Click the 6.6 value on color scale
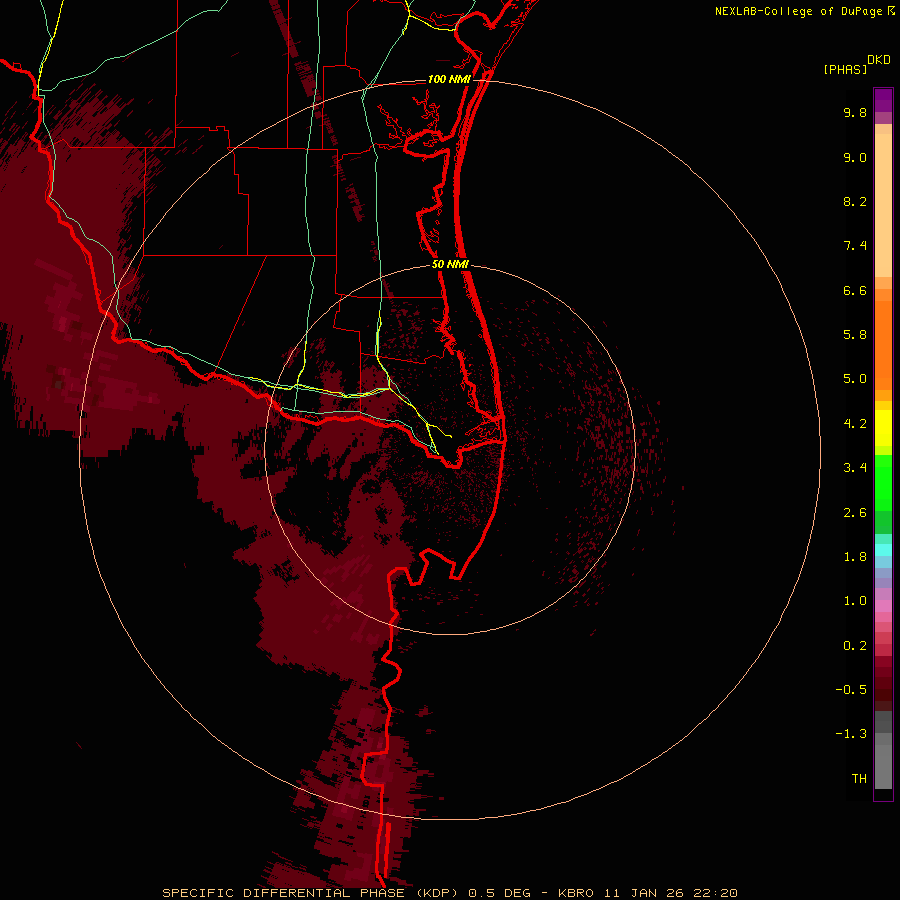 855,290
